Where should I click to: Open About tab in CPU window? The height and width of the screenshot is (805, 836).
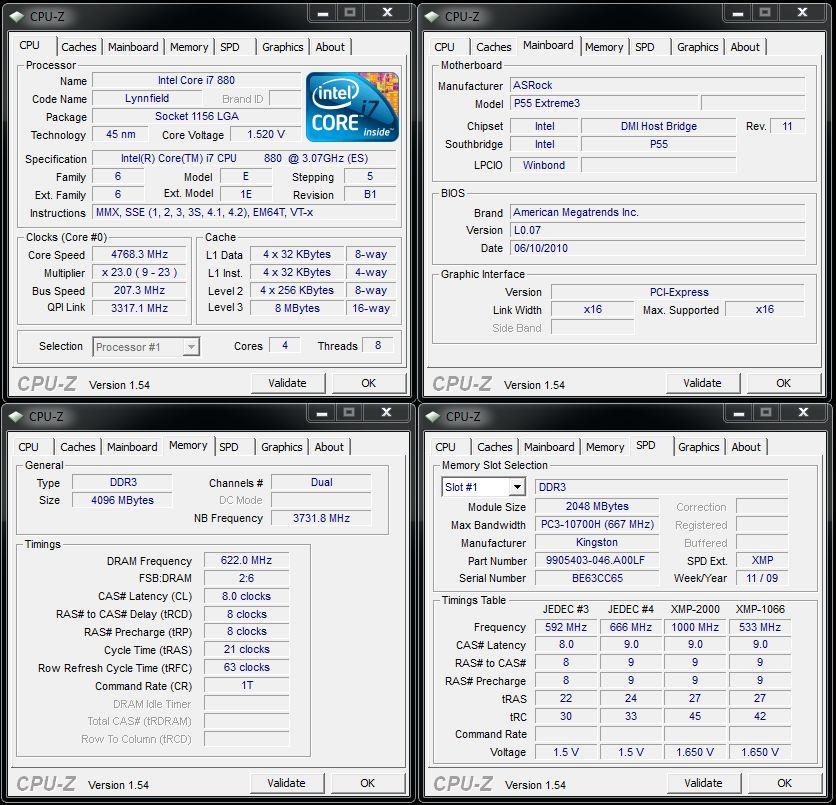tap(330, 47)
